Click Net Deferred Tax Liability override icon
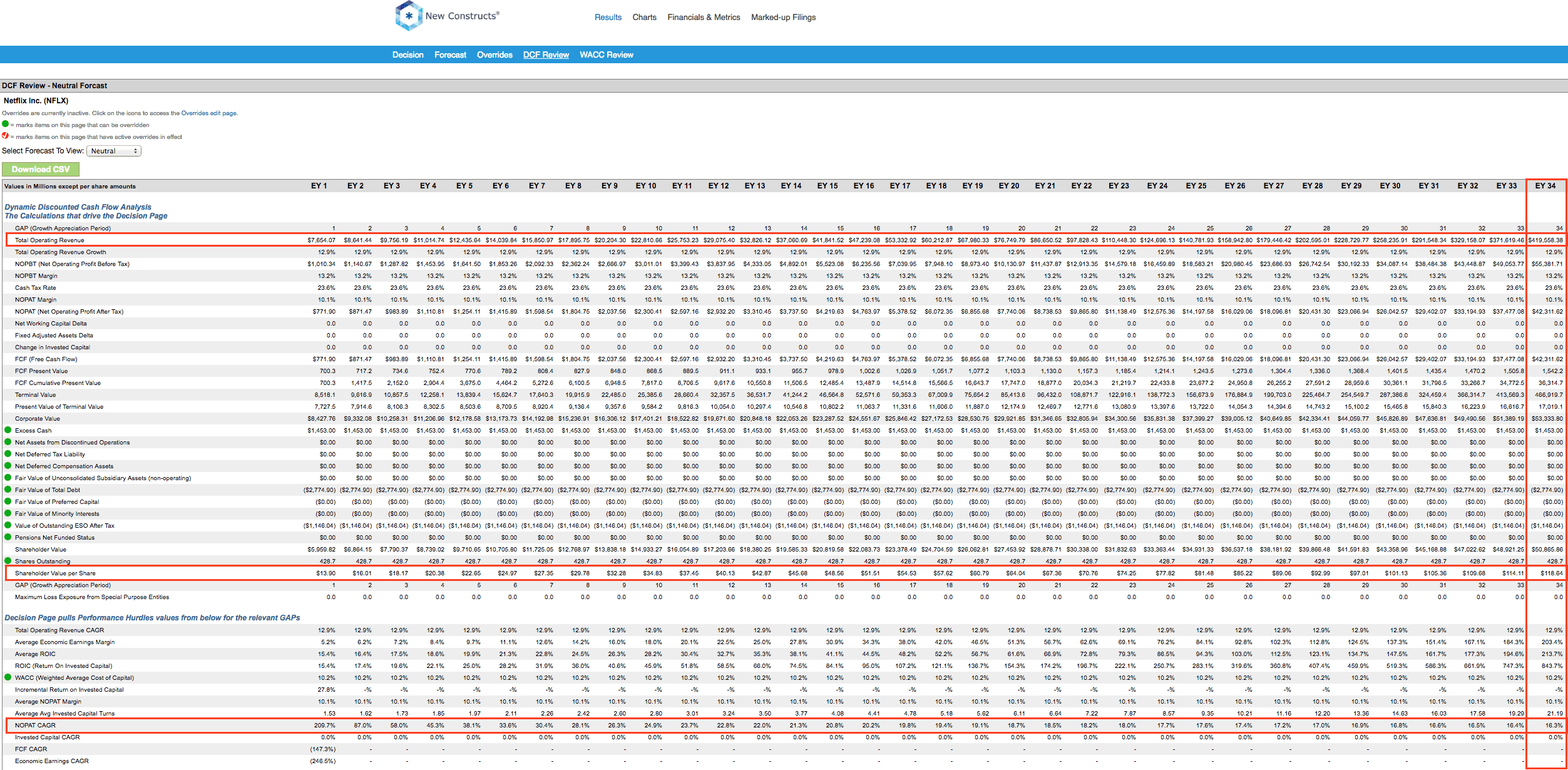This screenshot has width=1568, height=770. (8, 454)
